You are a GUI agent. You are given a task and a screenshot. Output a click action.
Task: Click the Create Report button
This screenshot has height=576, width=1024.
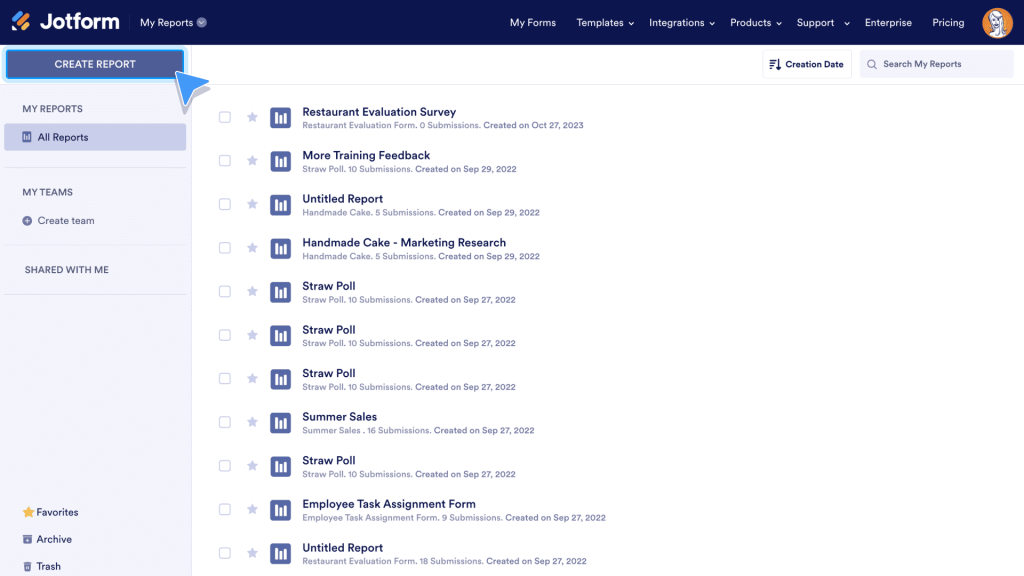95,63
